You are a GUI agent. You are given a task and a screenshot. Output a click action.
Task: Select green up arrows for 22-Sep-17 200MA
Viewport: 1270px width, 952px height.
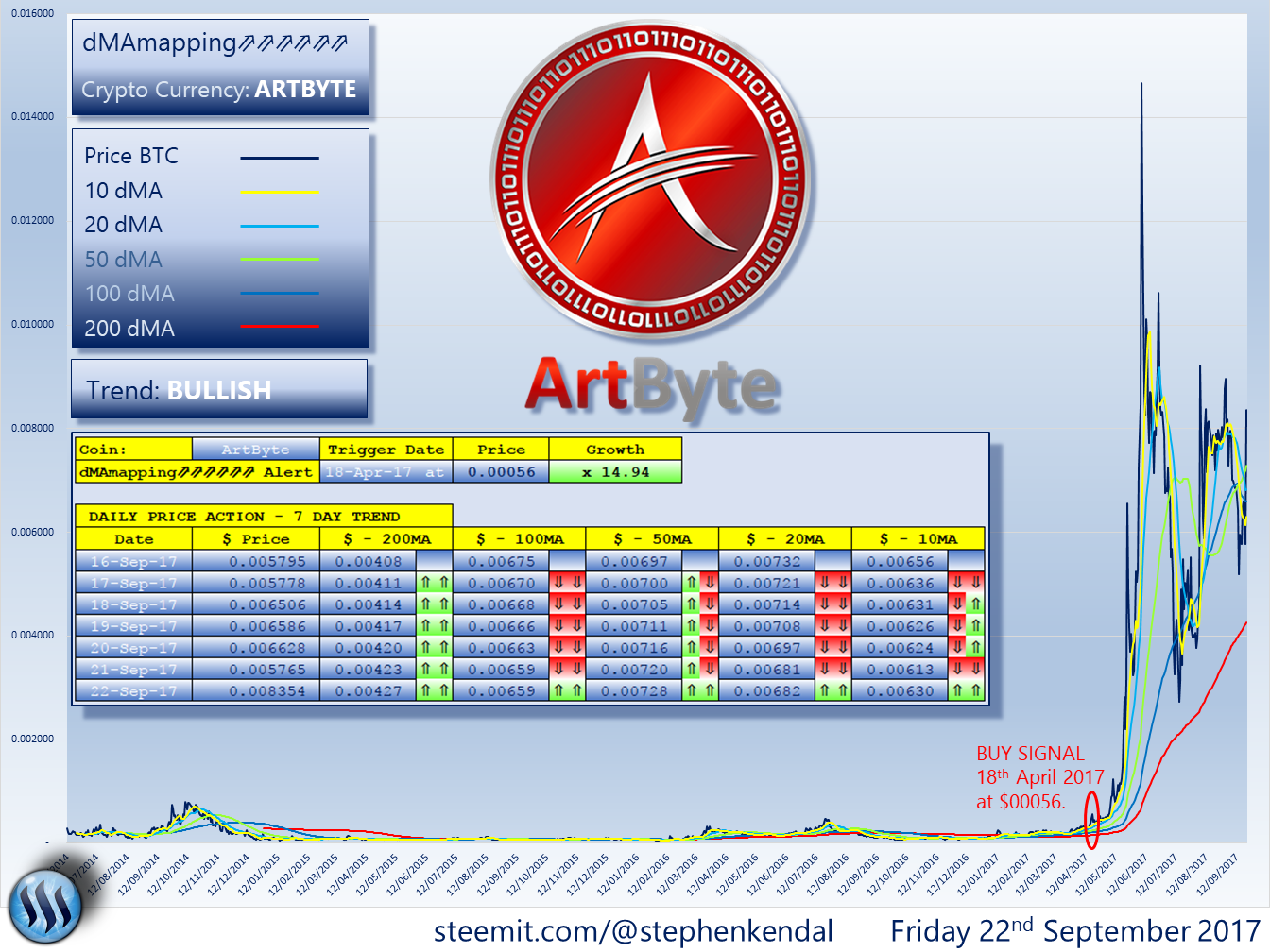click(x=435, y=690)
